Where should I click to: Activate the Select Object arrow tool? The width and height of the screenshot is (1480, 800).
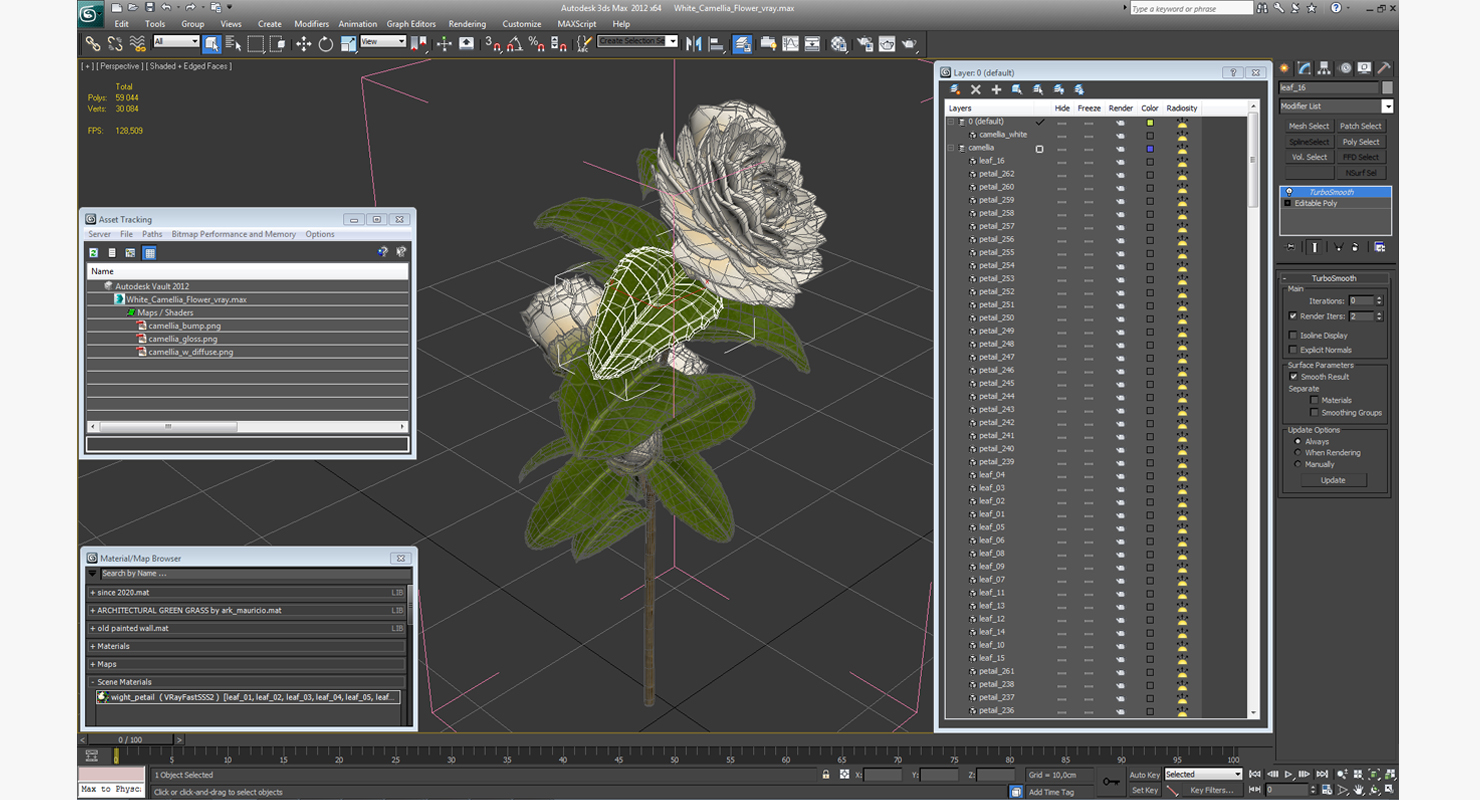coord(211,43)
